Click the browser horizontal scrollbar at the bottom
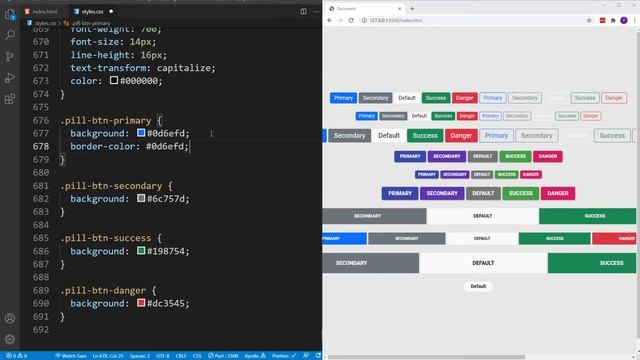640x360 pixels. tap(427, 357)
